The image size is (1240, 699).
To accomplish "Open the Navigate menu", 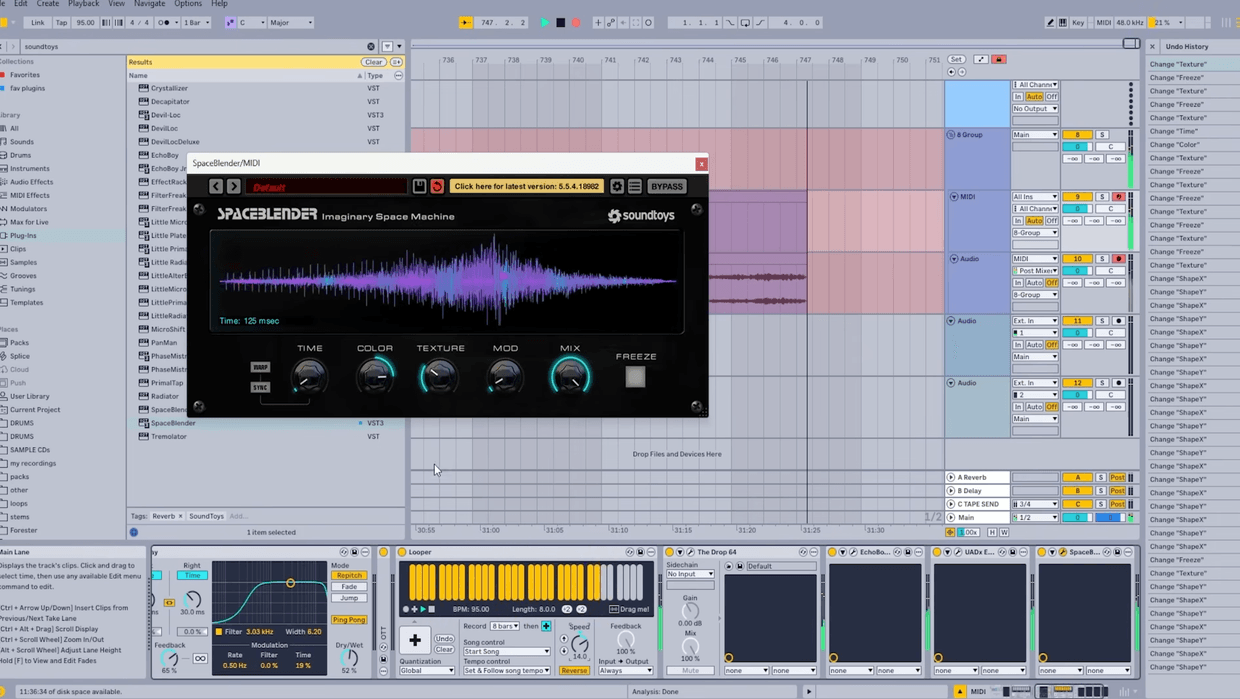I will (150, 4).
